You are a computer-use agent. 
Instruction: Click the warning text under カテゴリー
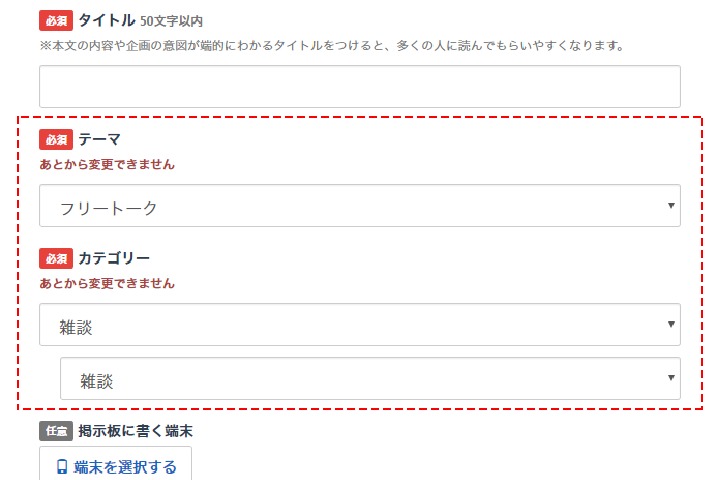(107, 283)
